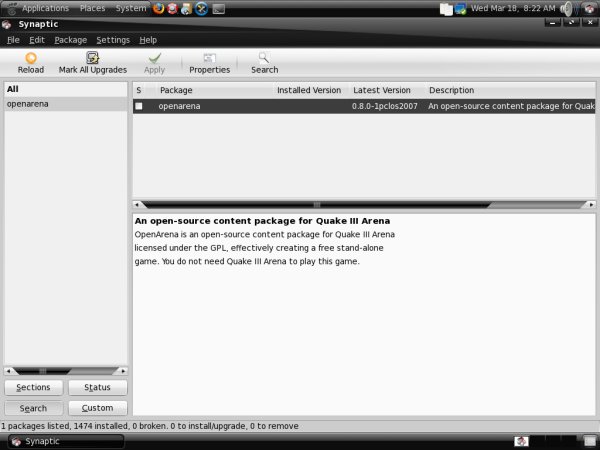Viewport: 600px width, 450px height.
Task: Click the network monitor tray icon
Action: tap(460, 8)
